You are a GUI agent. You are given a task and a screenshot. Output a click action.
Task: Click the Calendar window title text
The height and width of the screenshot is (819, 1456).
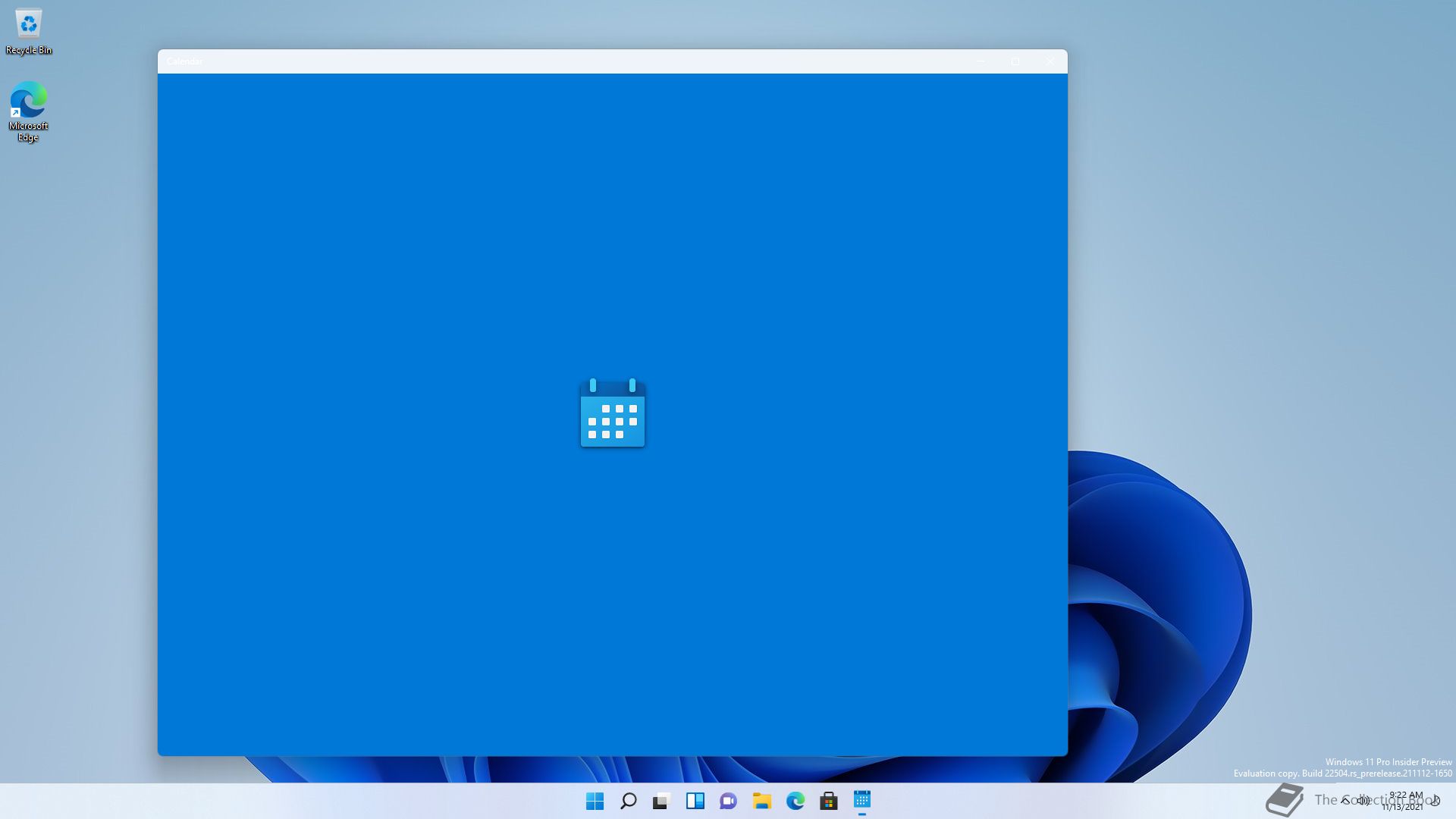[184, 61]
